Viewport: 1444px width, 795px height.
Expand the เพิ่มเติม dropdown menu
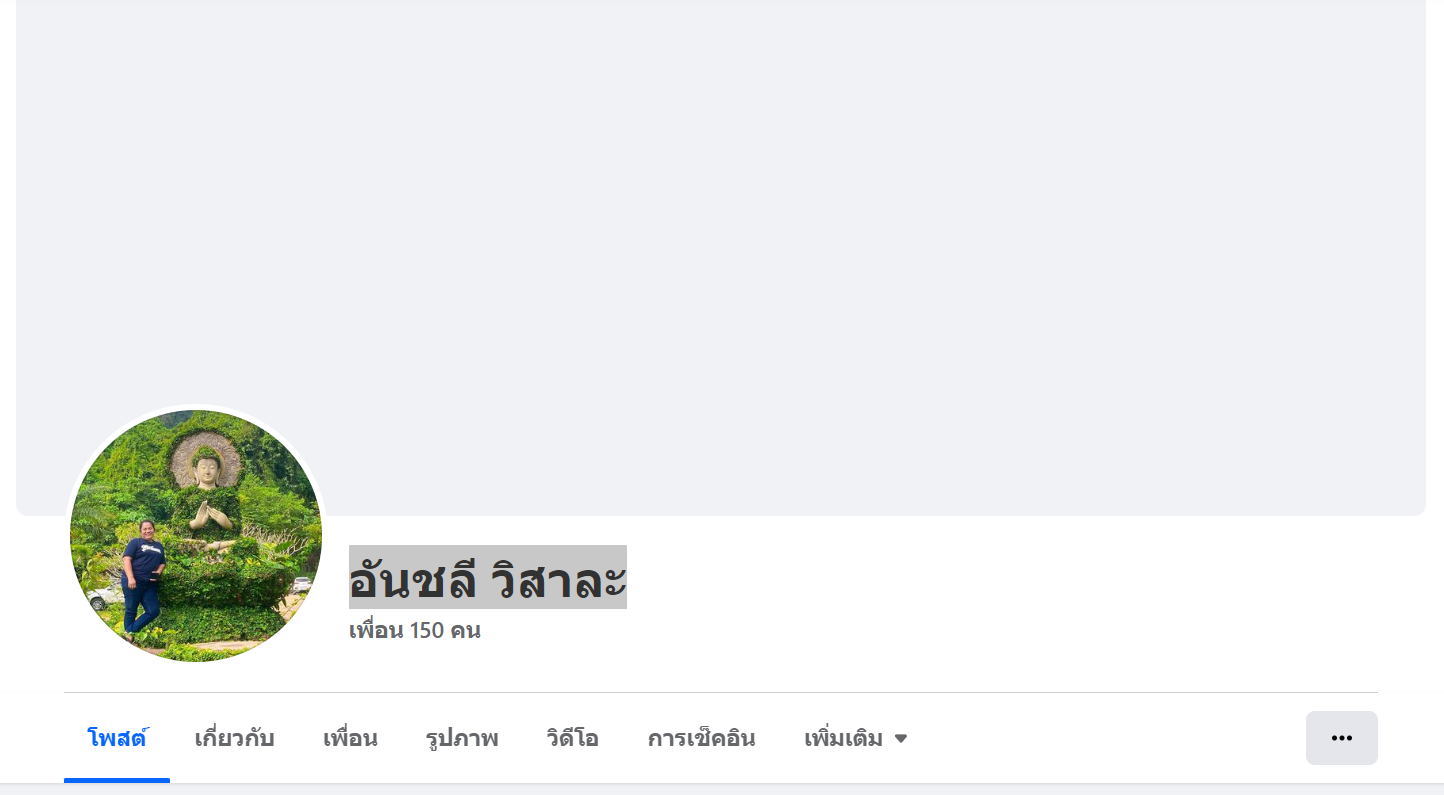point(855,739)
